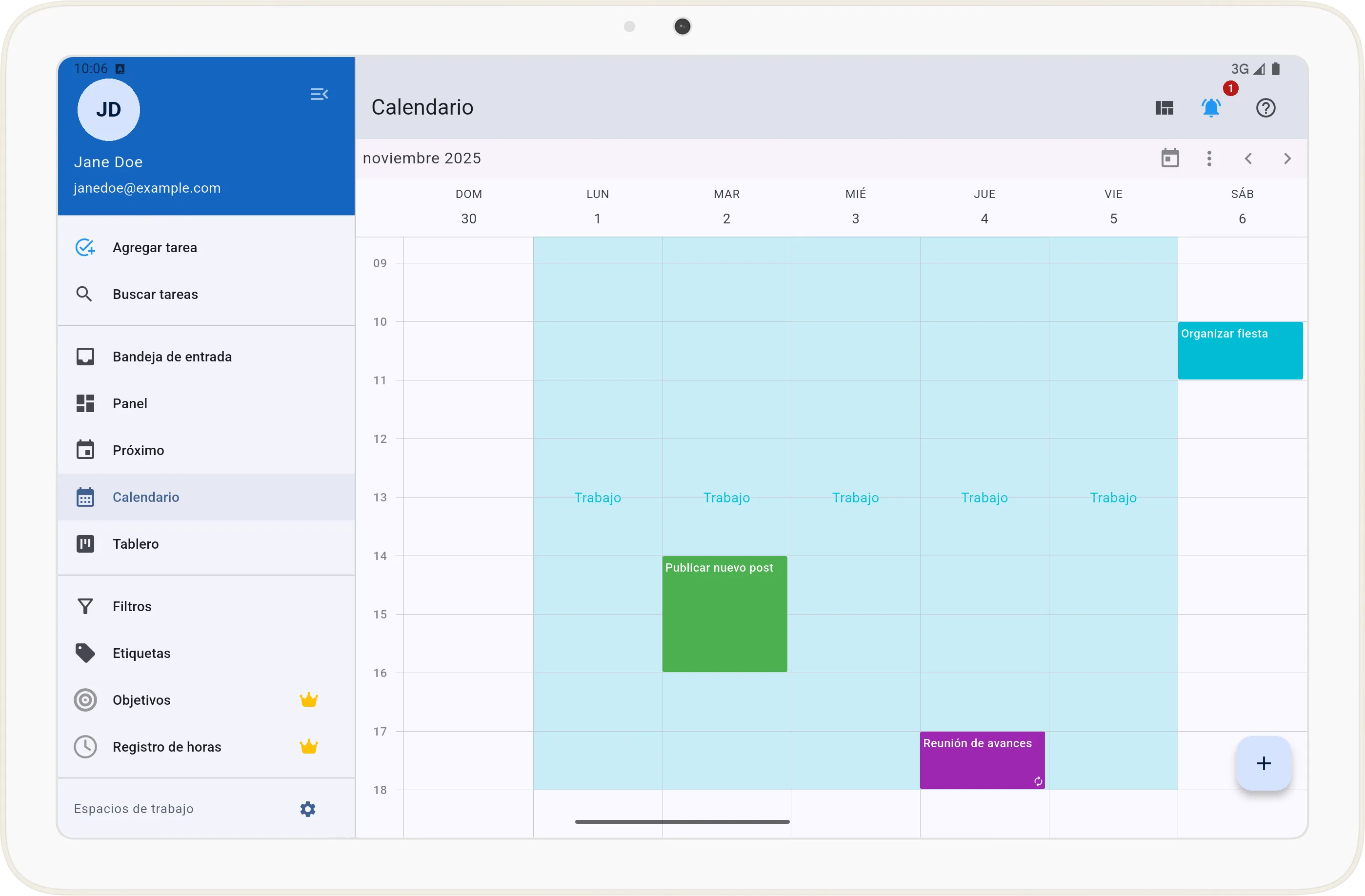Image resolution: width=1365 pixels, height=896 pixels.
Task: Open Bandeja de entrada via its inbox icon
Action: click(x=85, y=356)
